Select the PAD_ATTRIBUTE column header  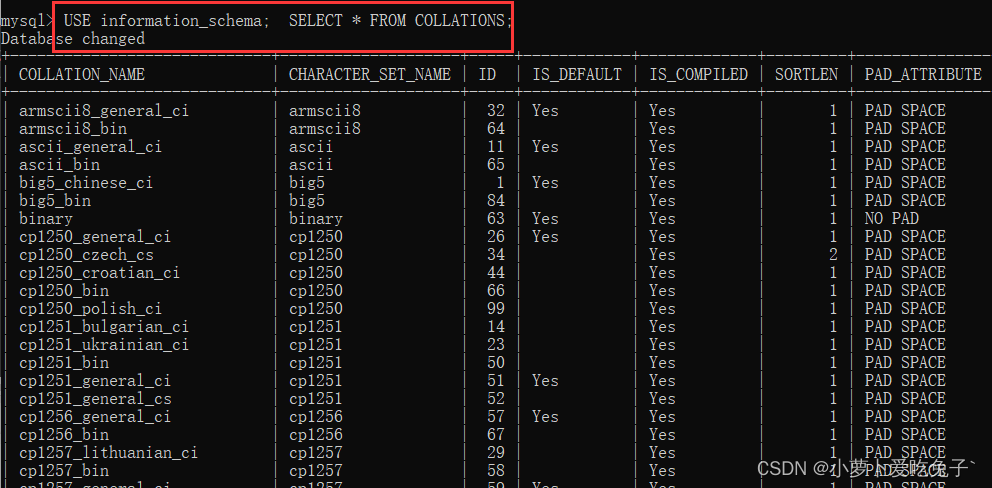[x=923, y=75]
